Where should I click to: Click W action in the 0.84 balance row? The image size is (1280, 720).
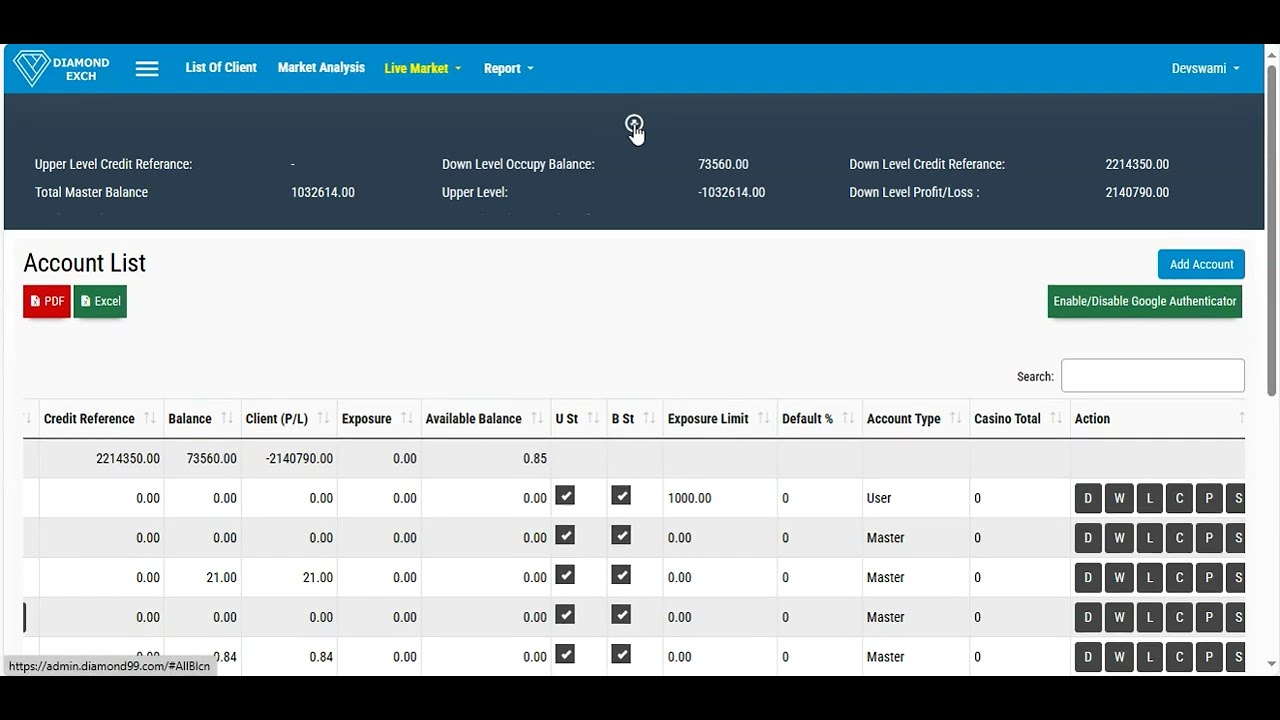1119,657
